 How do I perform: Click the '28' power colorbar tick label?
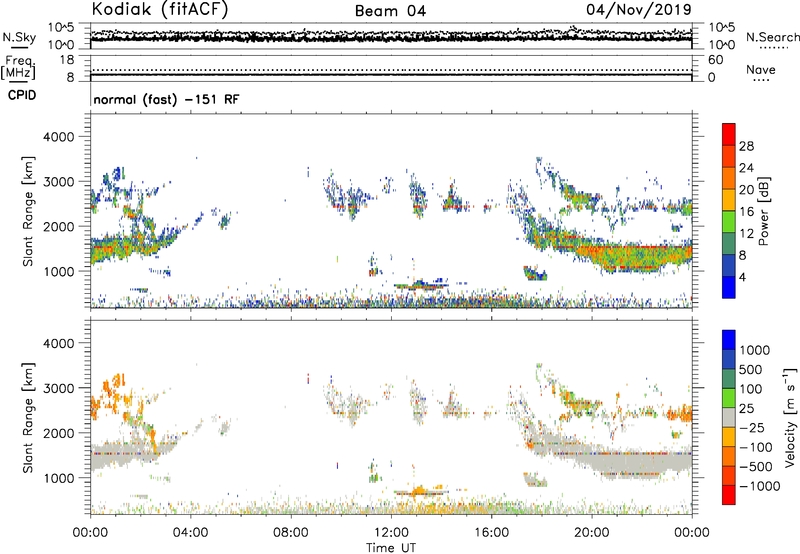point(746,146)
